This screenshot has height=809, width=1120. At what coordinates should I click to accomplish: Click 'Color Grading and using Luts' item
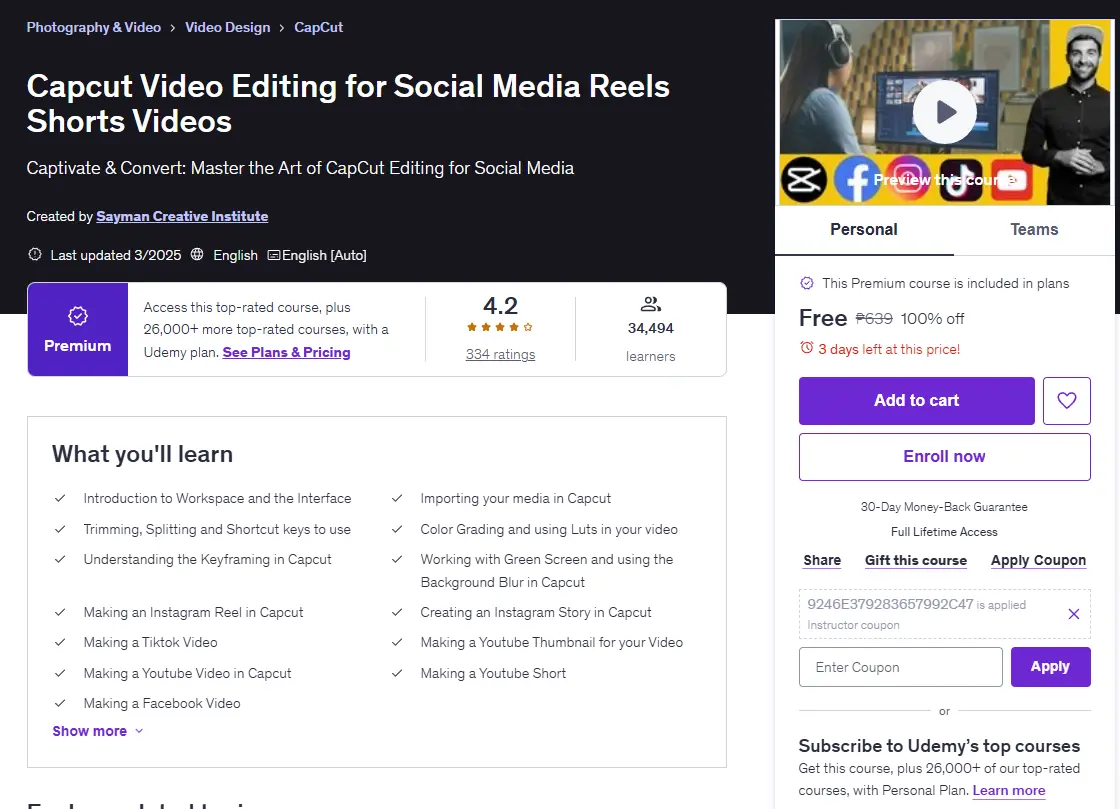(549, 529)
